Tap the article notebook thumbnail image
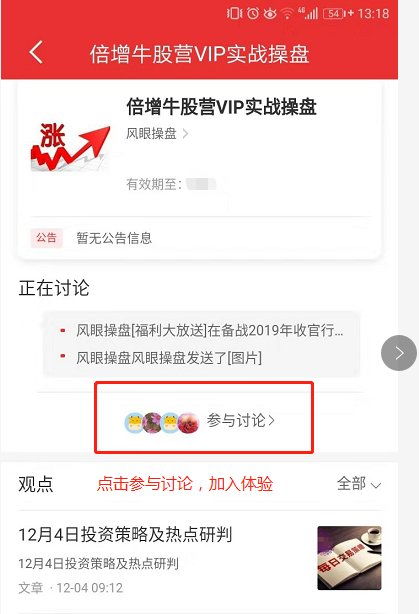This screenshot has width=419, height=614. tap(349, 558)
